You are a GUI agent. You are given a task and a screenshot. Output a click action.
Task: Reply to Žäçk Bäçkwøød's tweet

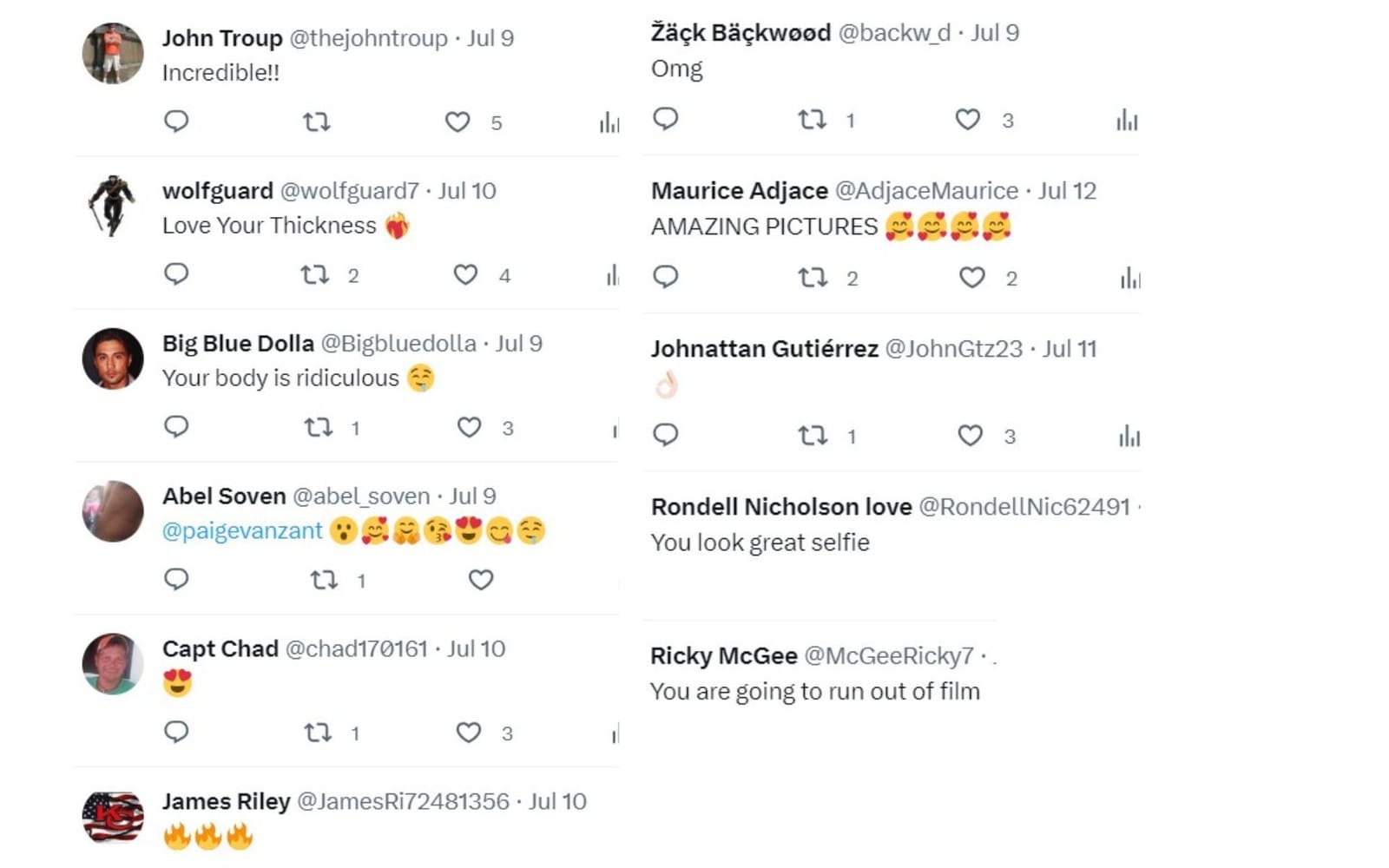coord(666,122)
